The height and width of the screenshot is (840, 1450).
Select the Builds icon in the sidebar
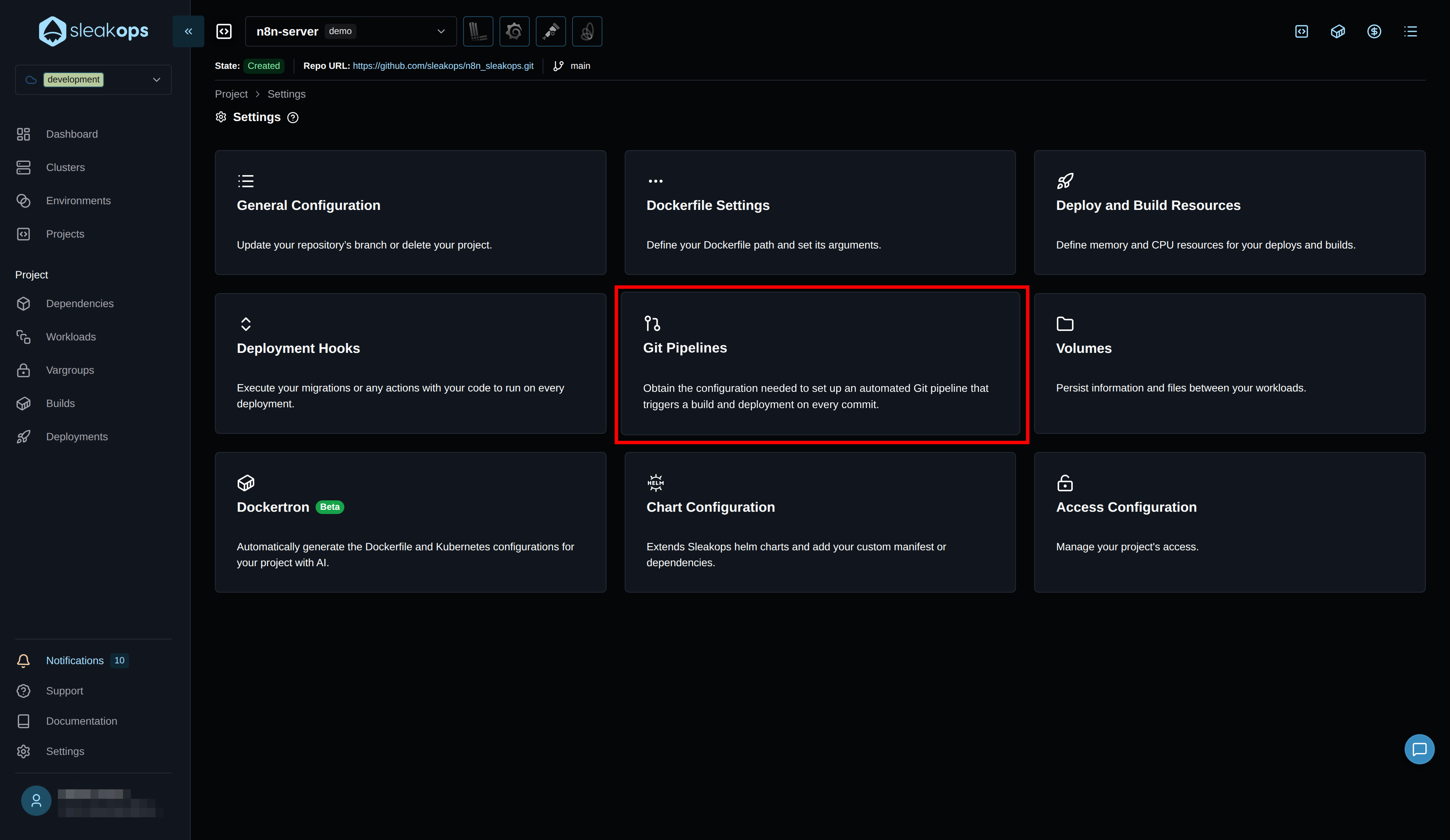23,403
